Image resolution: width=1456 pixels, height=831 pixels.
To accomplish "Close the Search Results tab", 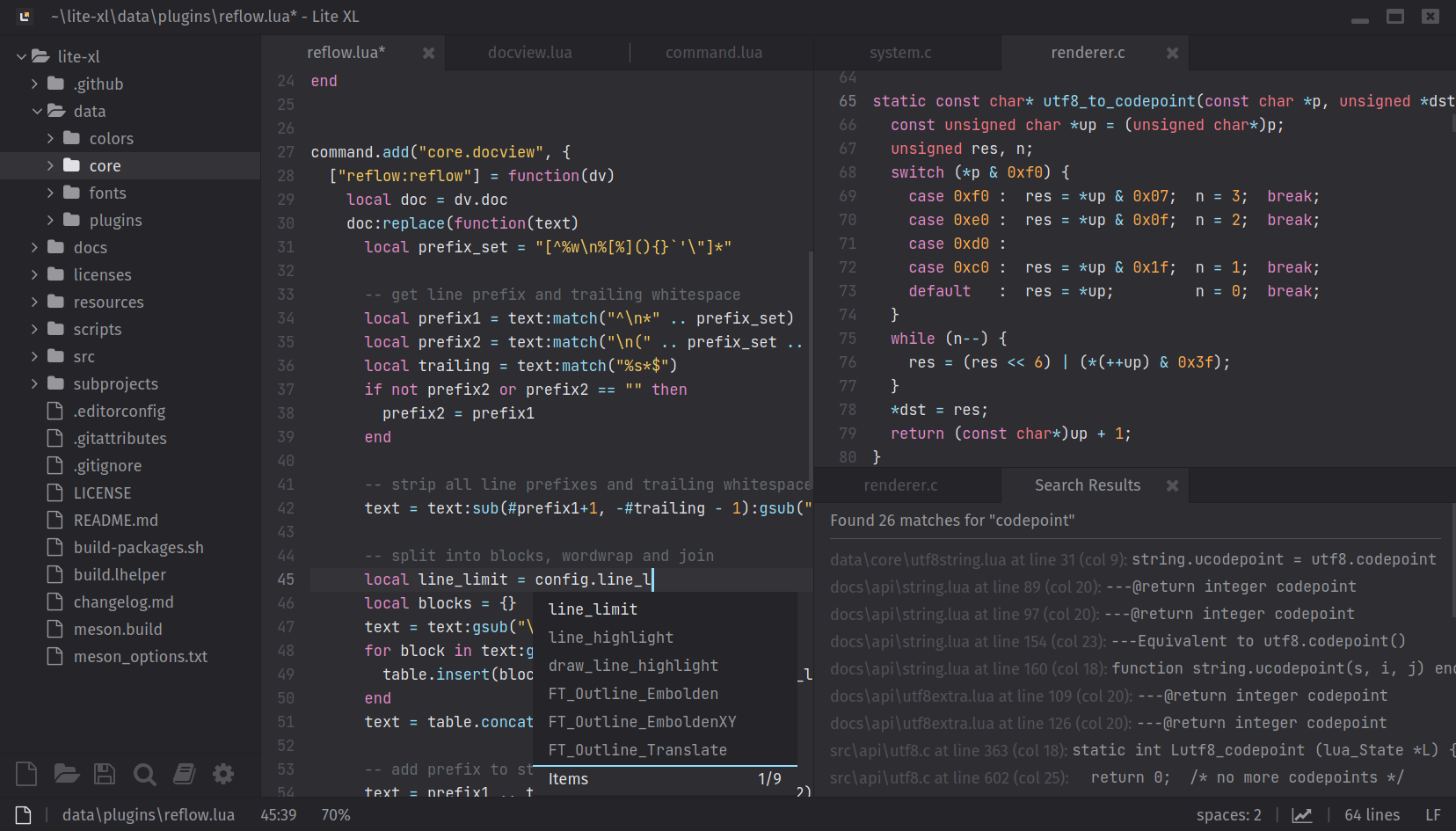I will (1172, 485).
